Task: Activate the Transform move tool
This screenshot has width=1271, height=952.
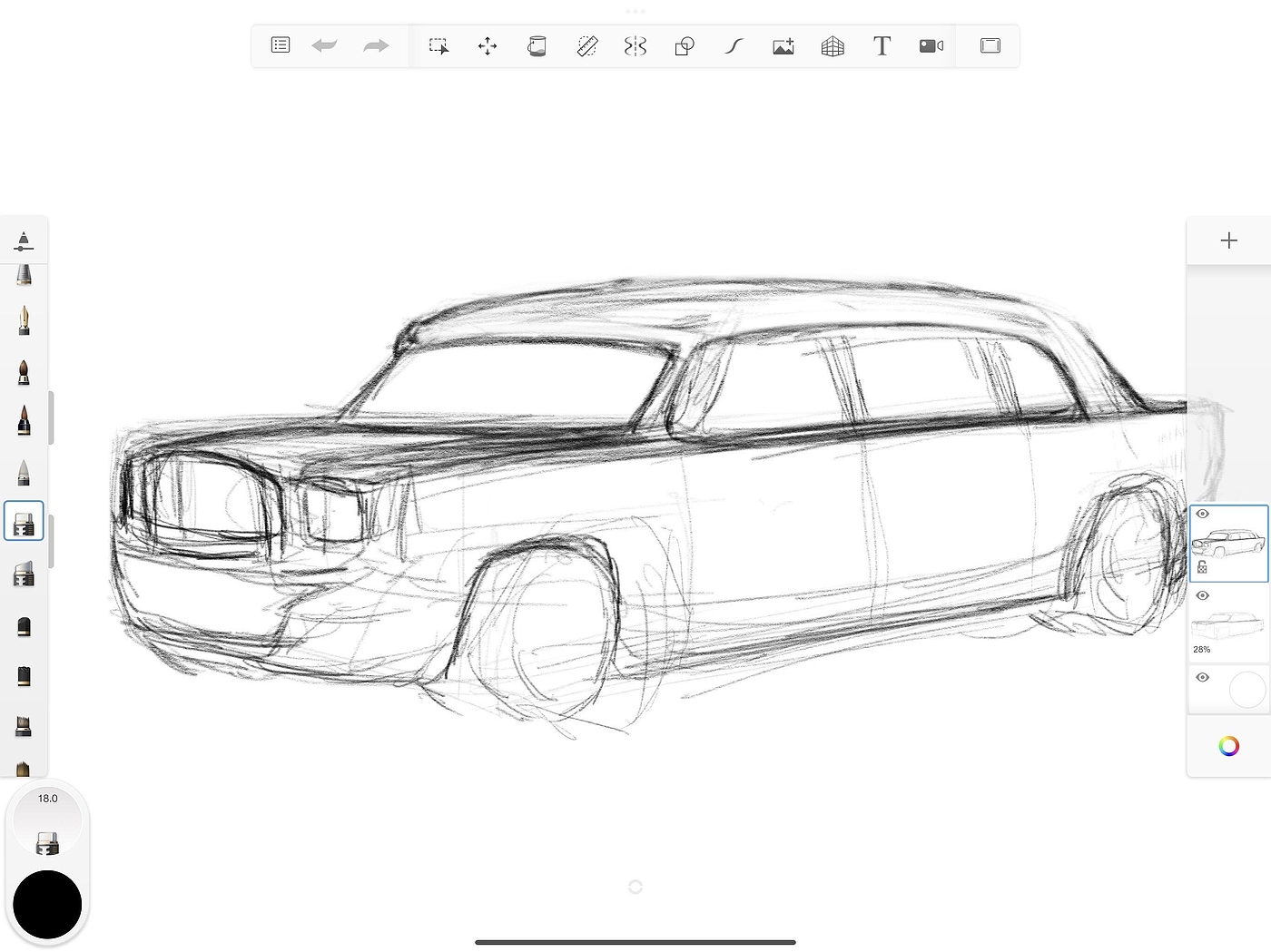Action: pos(488,46)
